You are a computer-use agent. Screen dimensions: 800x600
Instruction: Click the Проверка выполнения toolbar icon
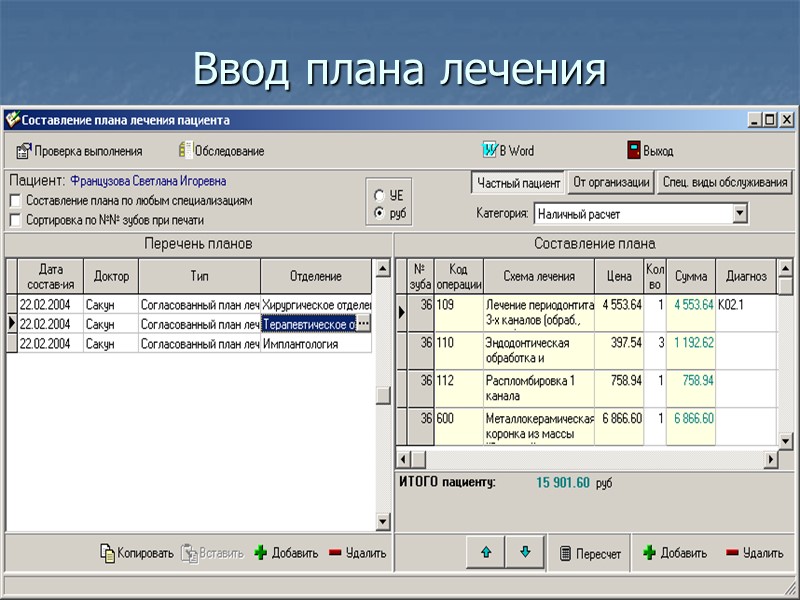tap(23, 151)
